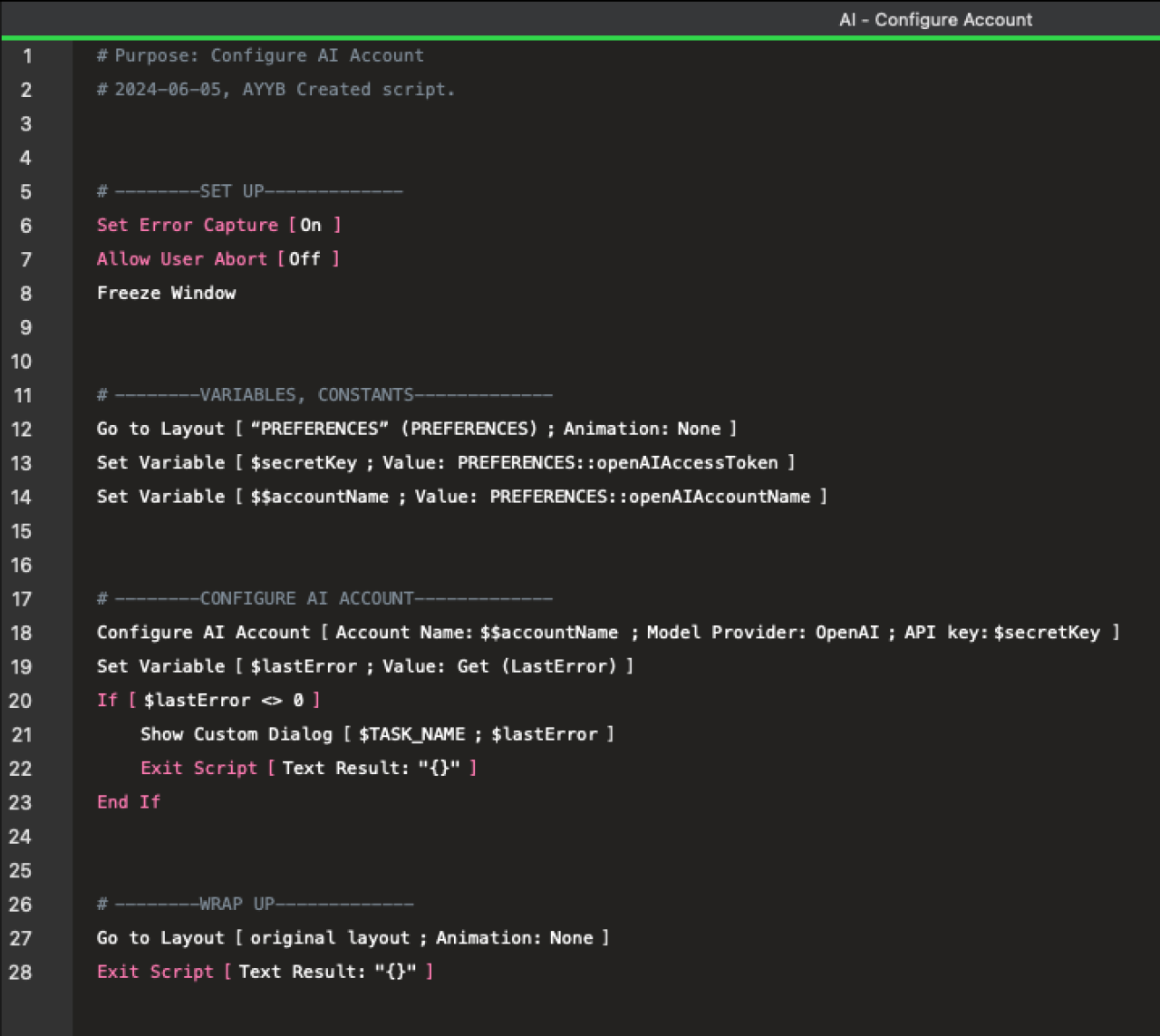The height and width of the screenshot is (1036, 1160).
Task: Toggle Set Error Capture from On to Off
Action: click(x=311, y=225)
